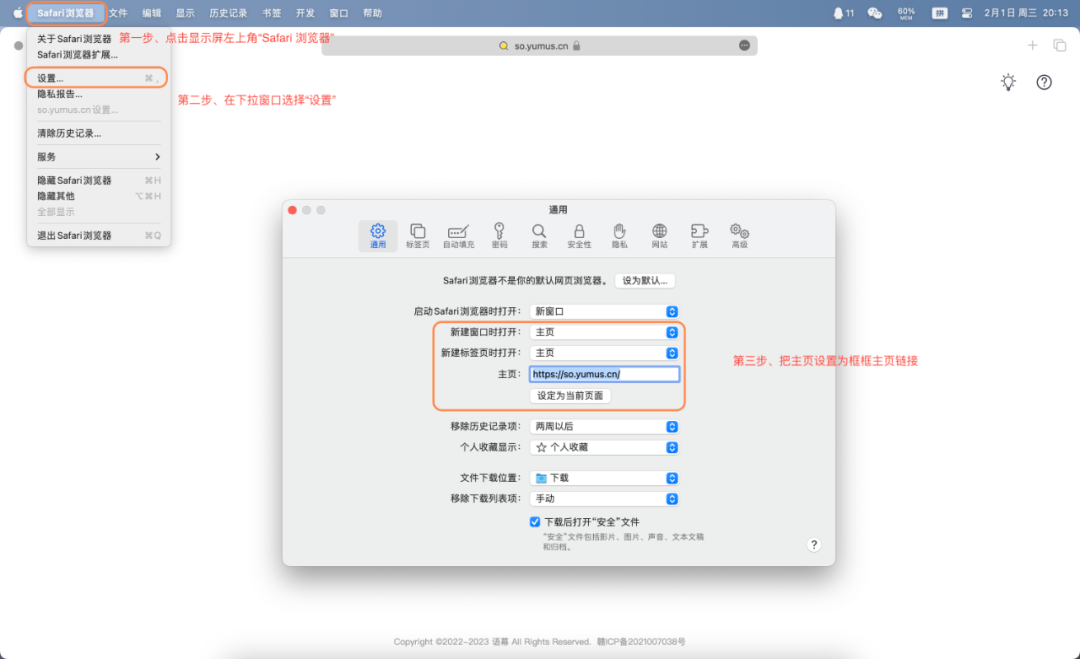Open the 新建标签页时打开 dropdown

[x=604, y=353]
